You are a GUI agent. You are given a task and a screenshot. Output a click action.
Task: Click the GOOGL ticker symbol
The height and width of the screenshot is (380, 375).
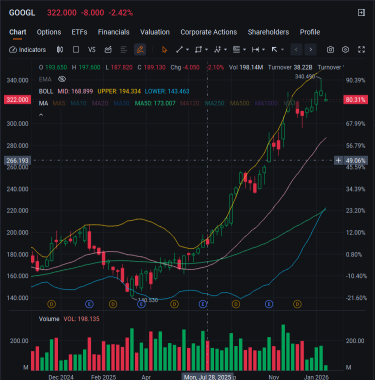[22, 13]
